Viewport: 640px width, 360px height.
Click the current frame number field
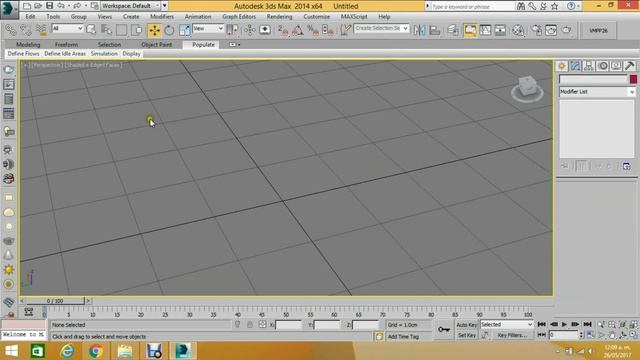pos(564,335)
